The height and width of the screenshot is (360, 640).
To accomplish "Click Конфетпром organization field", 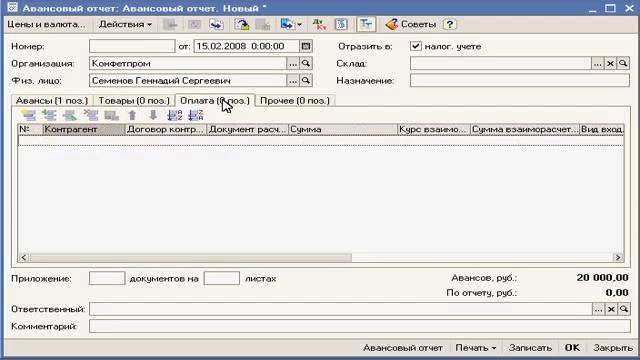I will pyautogui.click(x=188, y=63).
